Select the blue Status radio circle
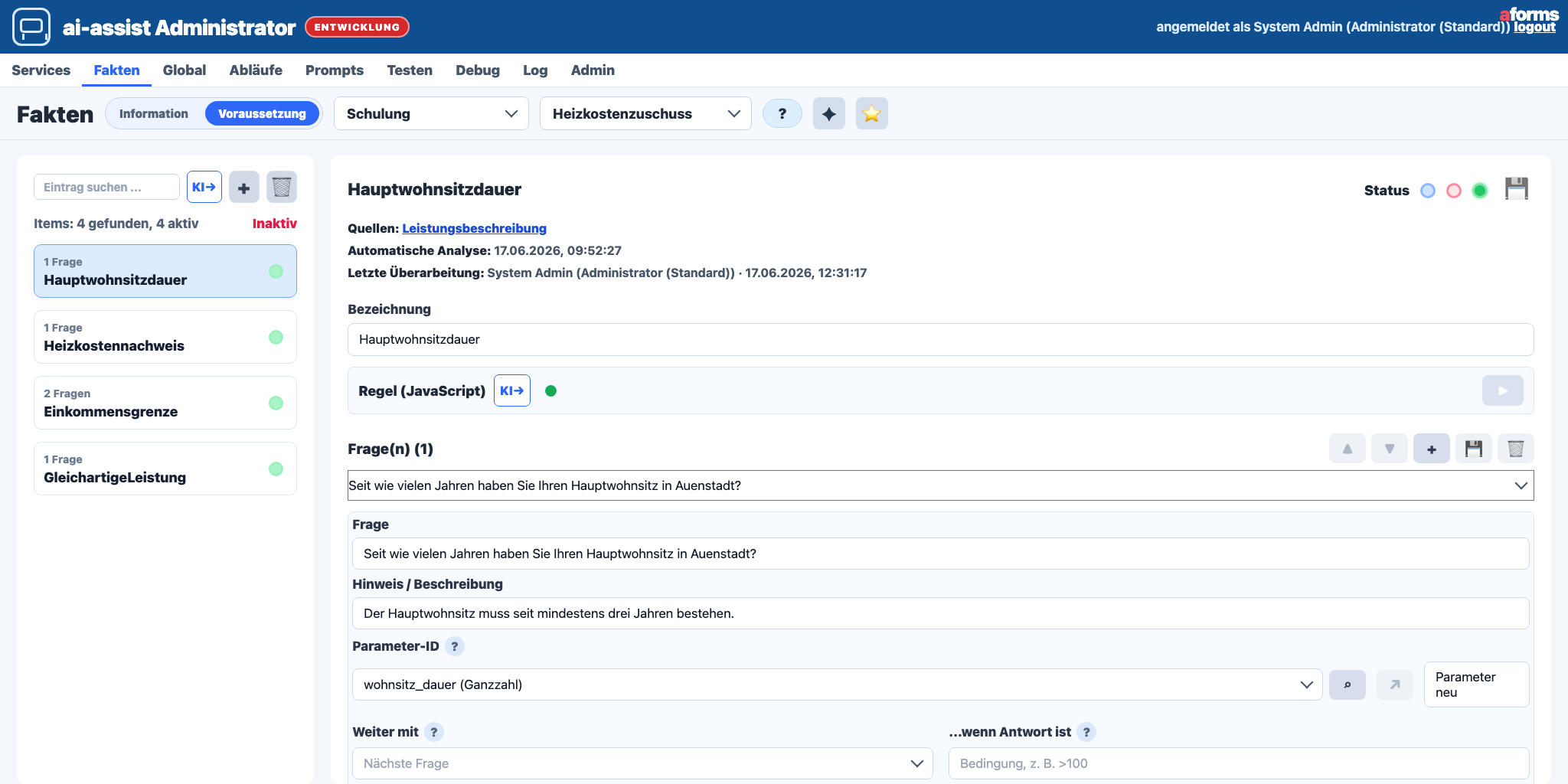 tap(1428, 191)
